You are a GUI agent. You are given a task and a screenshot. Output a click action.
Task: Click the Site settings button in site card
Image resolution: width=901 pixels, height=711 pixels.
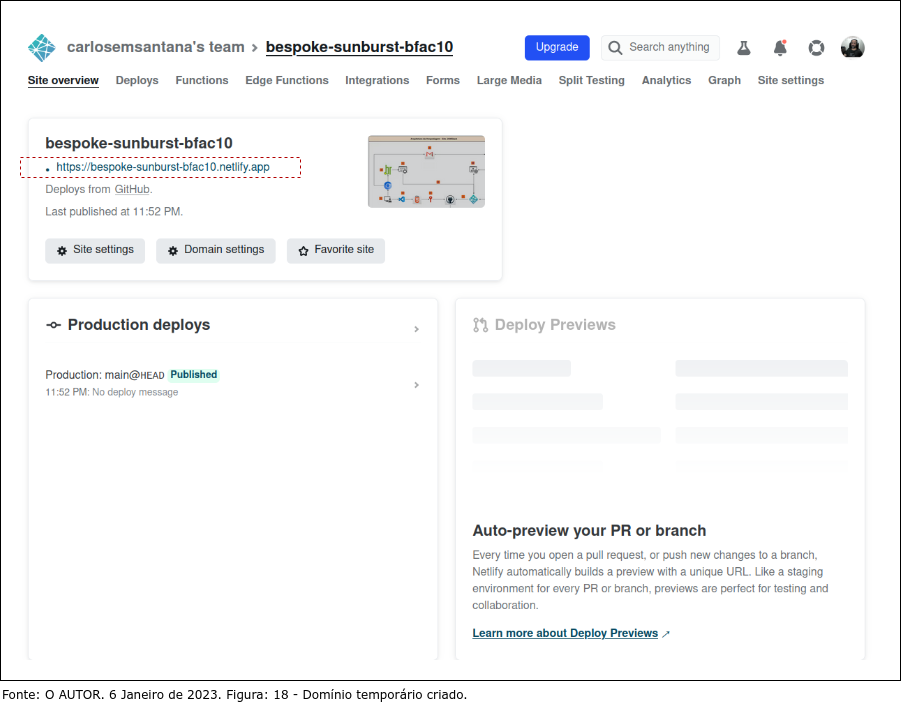click(x=95, y=251)
